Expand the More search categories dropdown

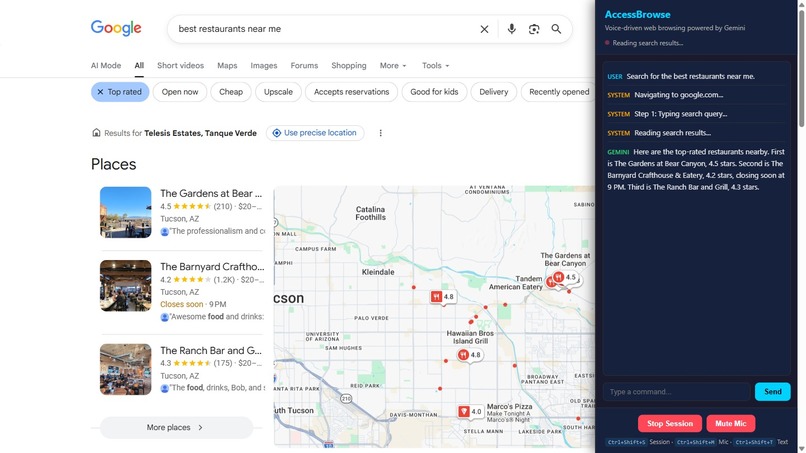pyautogui.click(x=393, y=66)
